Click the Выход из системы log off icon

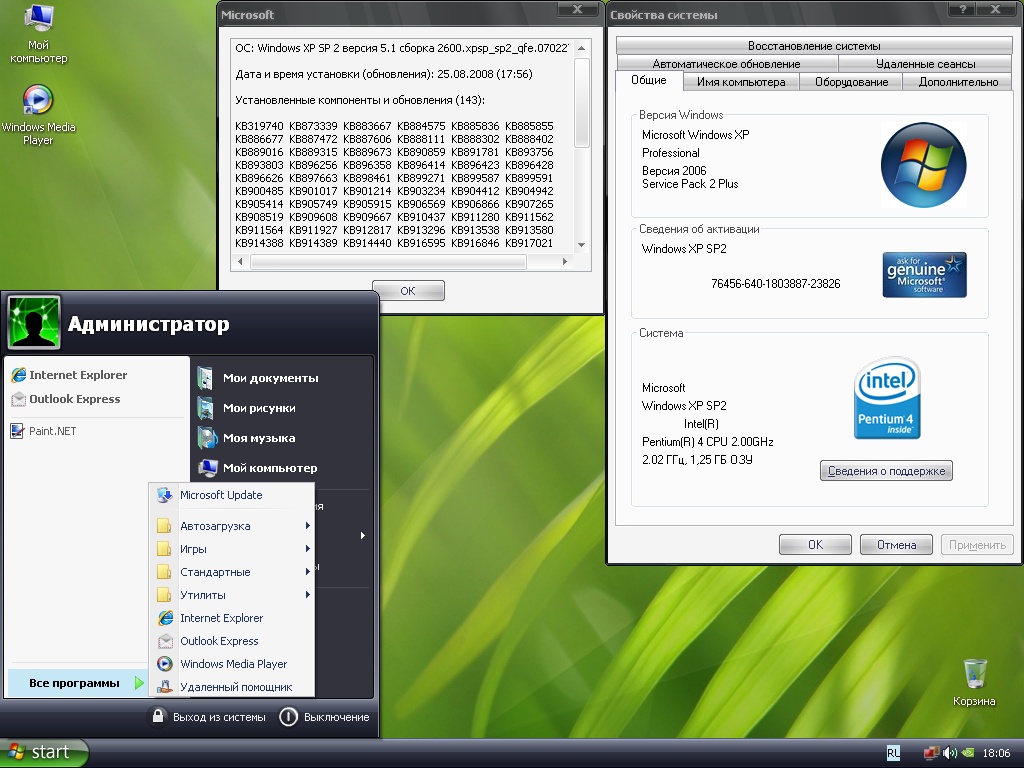[x=157, y=716]
